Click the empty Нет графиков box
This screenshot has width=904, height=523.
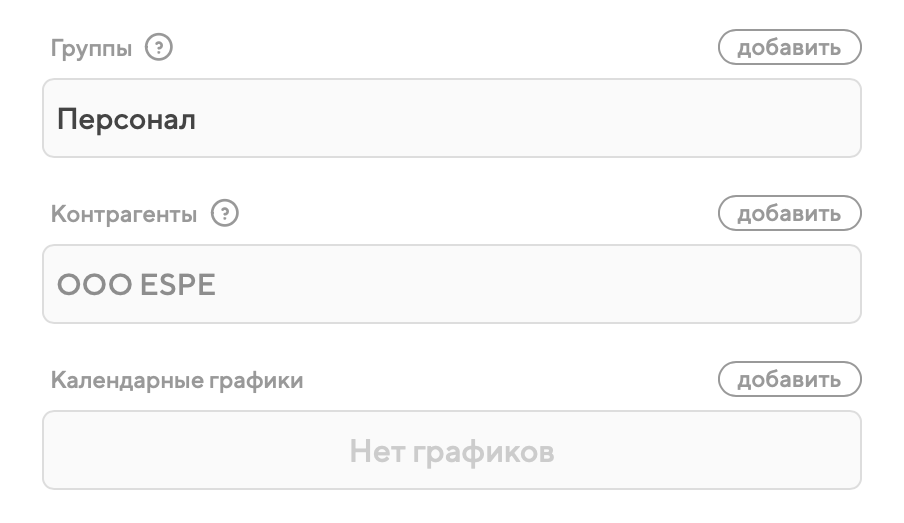pyautogui.click(x=451, y=450)
